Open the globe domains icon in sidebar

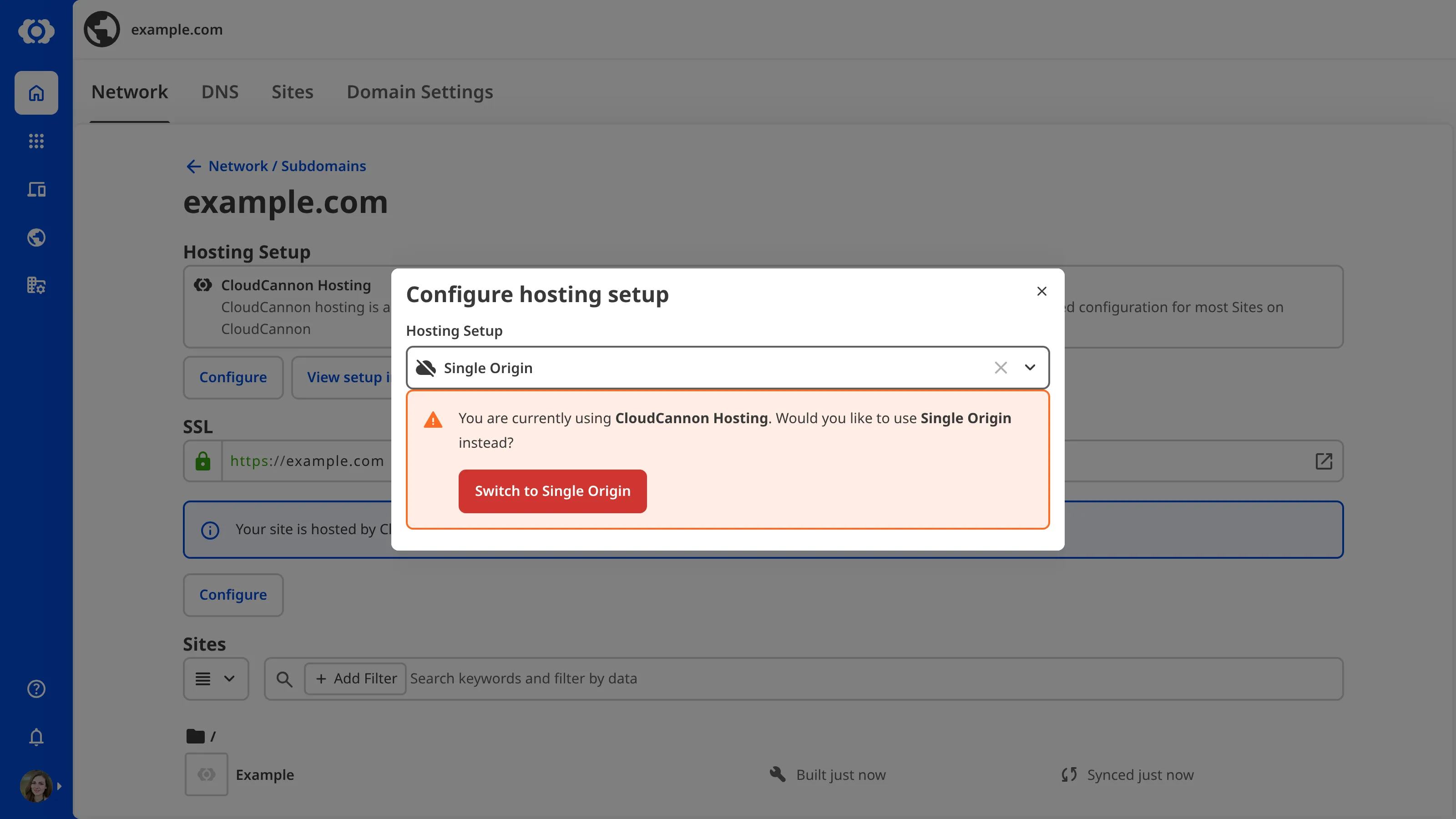pyautogui.click(x=36, y=238)
